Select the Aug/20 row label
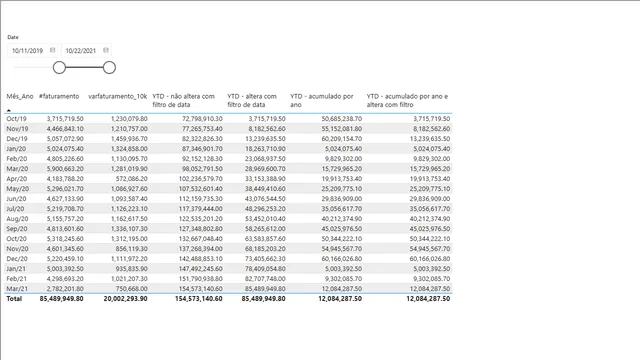This screenshot has height=360, width=640. coord(17,219)
